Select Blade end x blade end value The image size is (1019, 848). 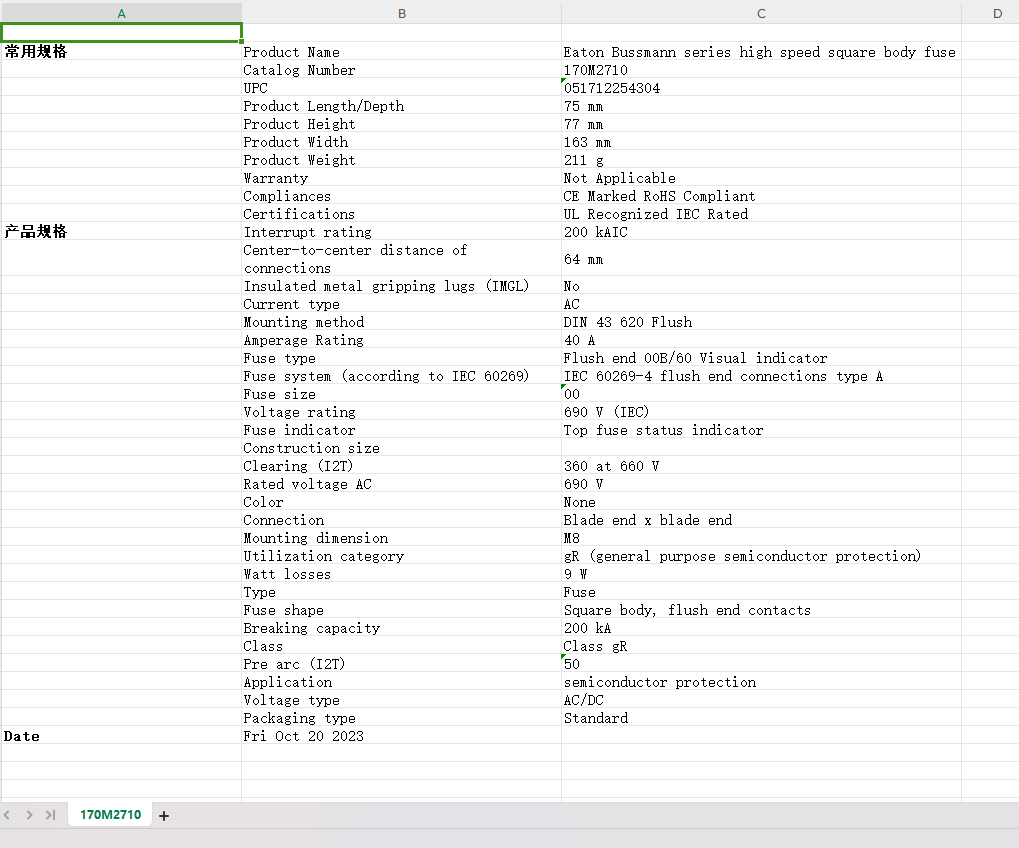(x=761, y=520)
